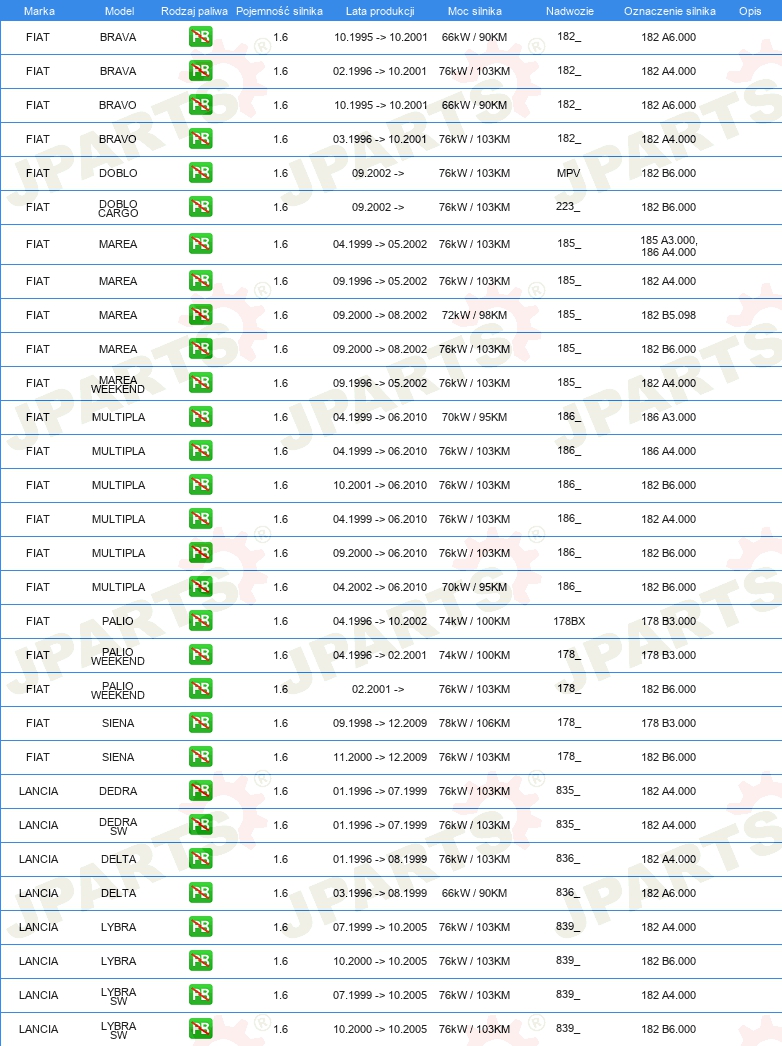Screen dimensions: 782x1046
Task: Select the power value 72kW / 98KM
Action: (474, 315)
